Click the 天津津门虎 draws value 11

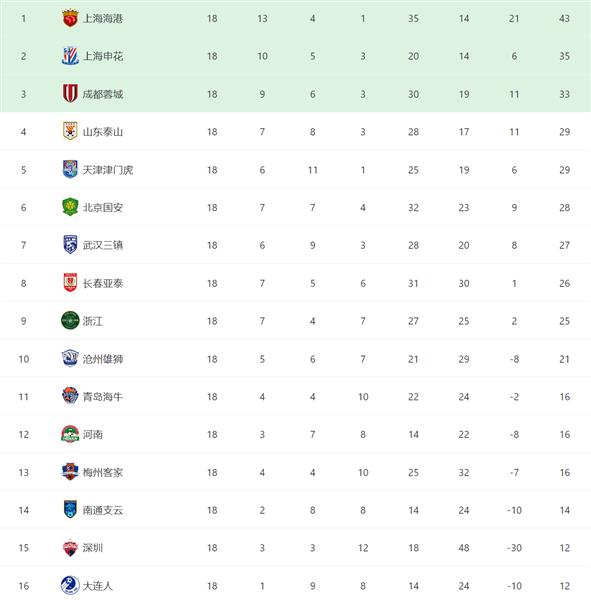click(313, 170)
